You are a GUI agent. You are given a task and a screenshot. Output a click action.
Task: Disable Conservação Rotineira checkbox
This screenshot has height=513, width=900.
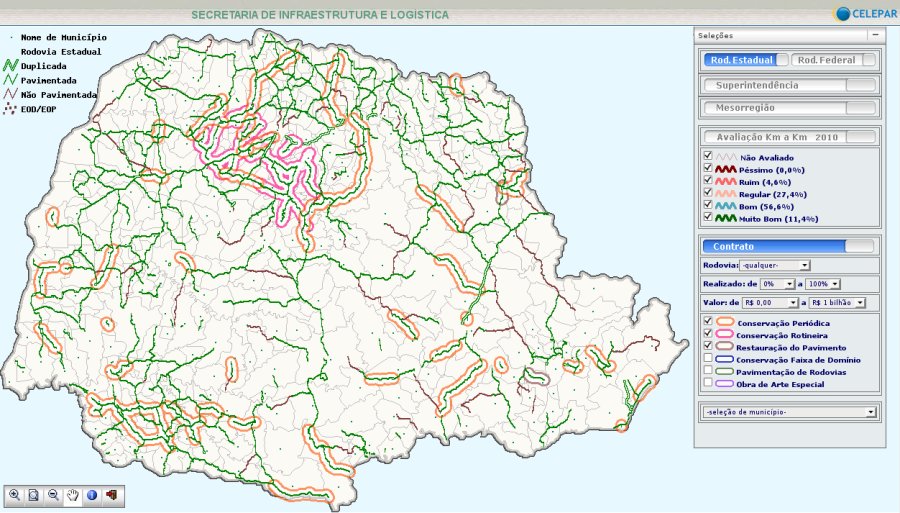708,334
